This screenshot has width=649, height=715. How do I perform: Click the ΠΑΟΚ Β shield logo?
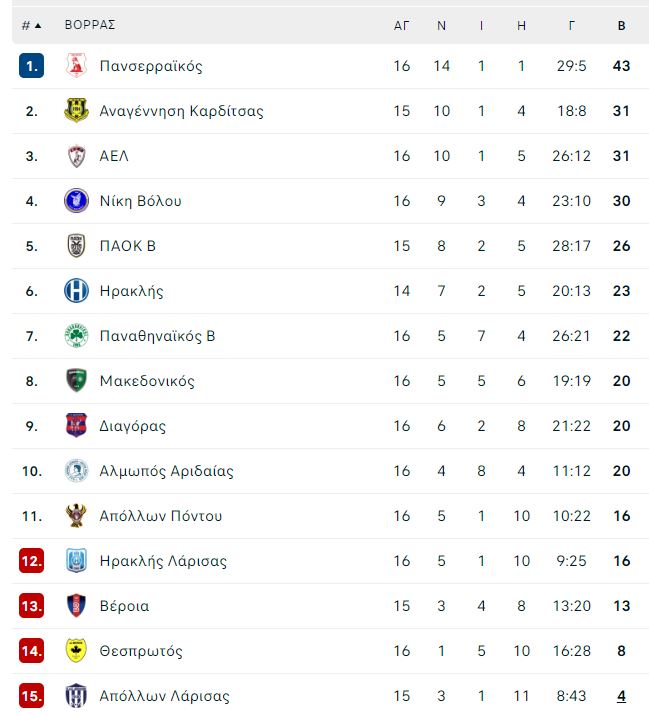click(x=76, y=246)
